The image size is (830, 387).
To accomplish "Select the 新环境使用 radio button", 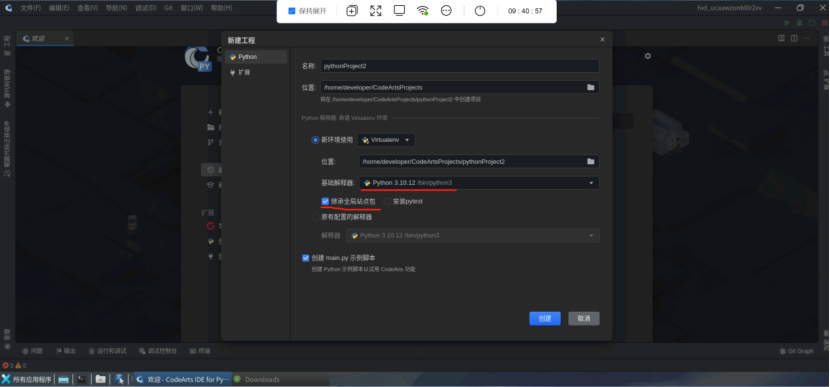I will pos(315,140).
